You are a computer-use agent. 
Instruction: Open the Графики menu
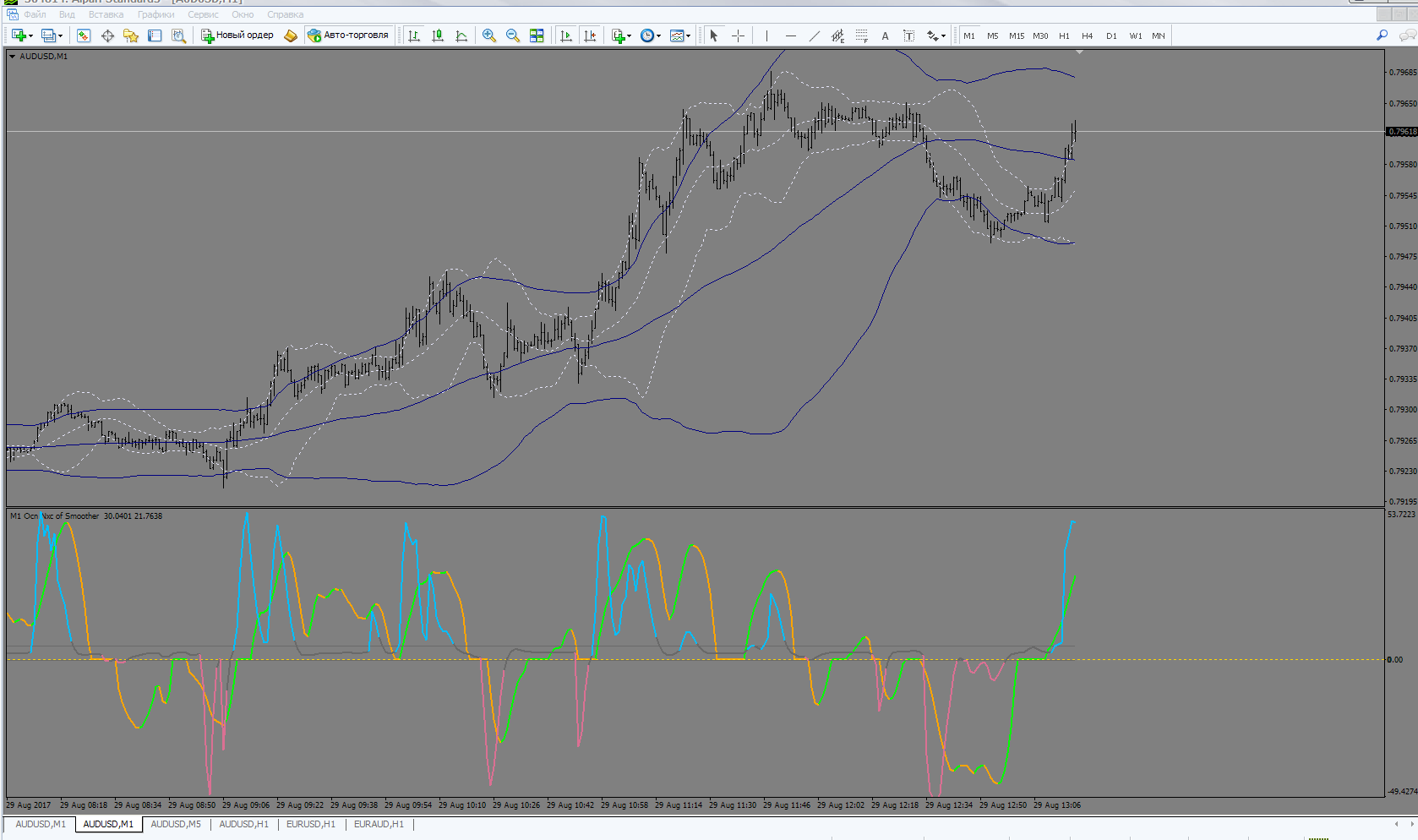click(x=156, y=14)
